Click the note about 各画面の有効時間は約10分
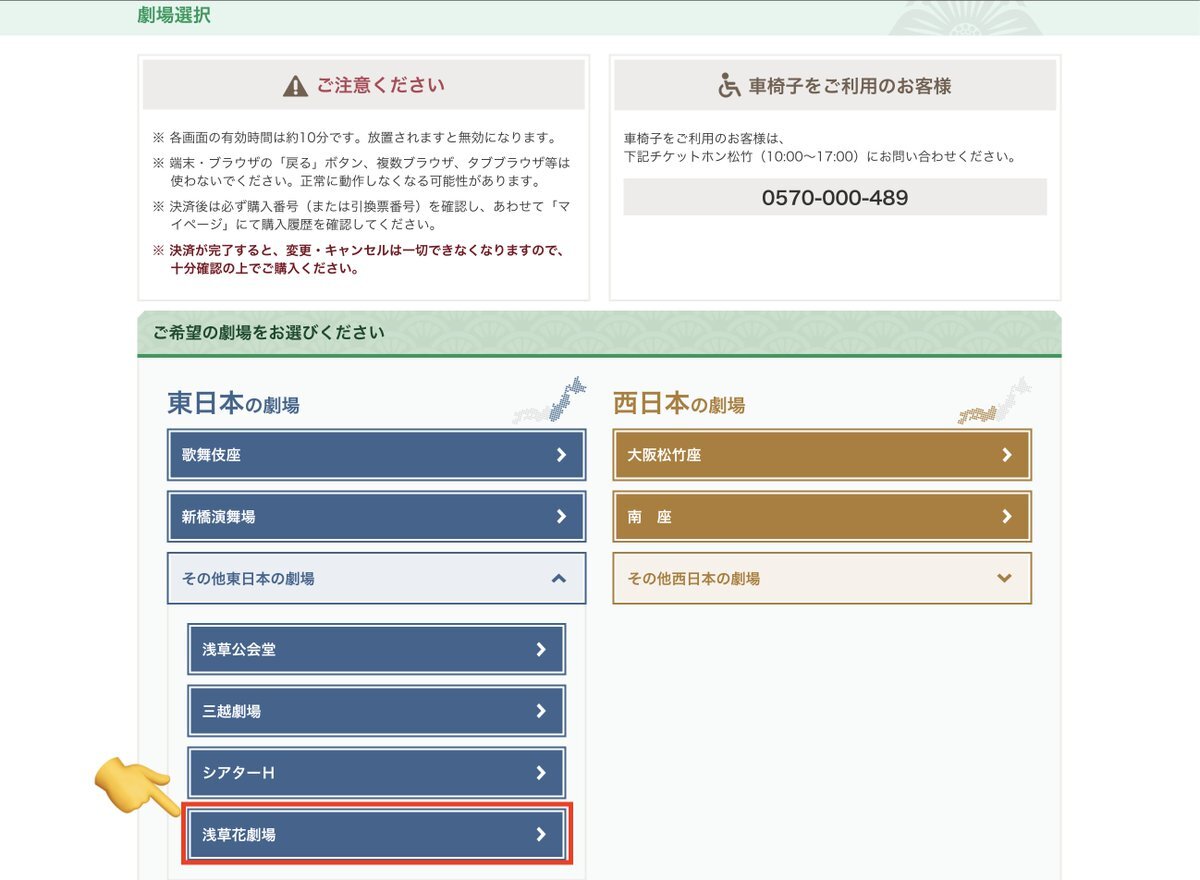Screen dimensions: 1200x880 tap(355, 137)
